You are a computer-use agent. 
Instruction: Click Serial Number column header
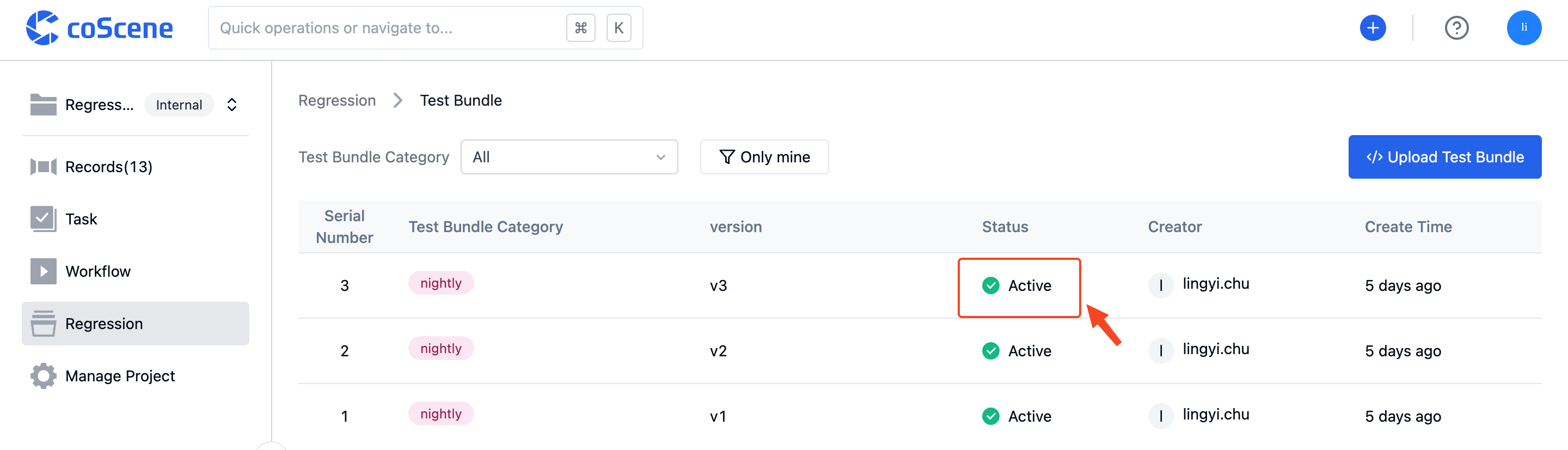344,227
